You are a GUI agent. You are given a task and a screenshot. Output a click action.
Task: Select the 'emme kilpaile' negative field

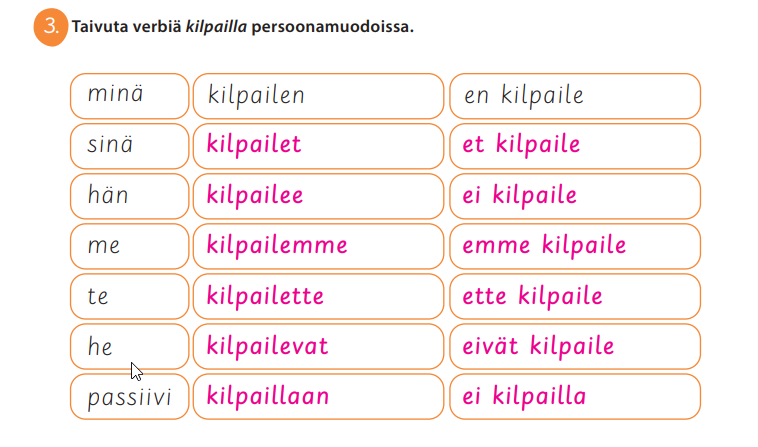tap(574, 246)
